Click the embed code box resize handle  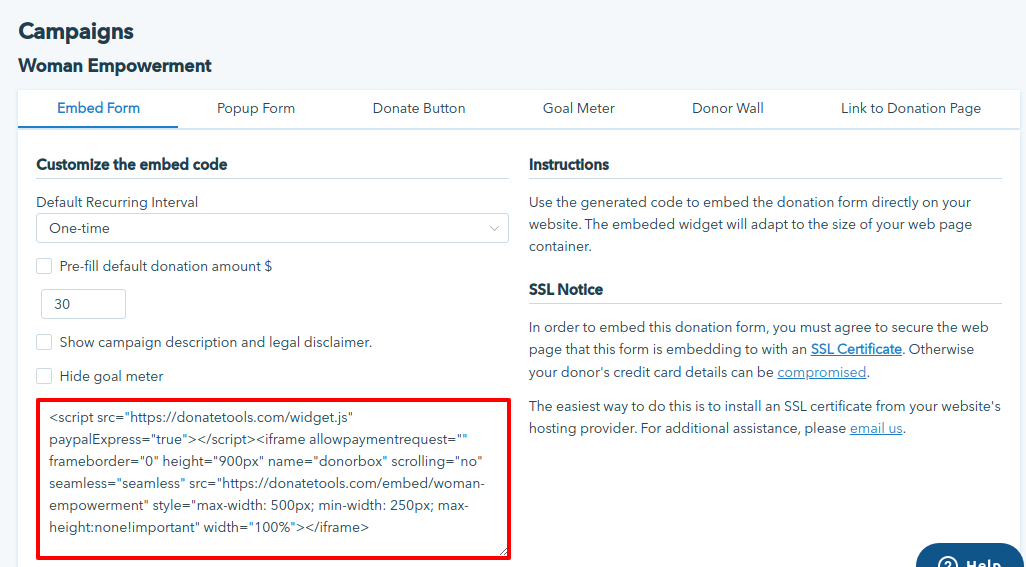click(502, 549)
